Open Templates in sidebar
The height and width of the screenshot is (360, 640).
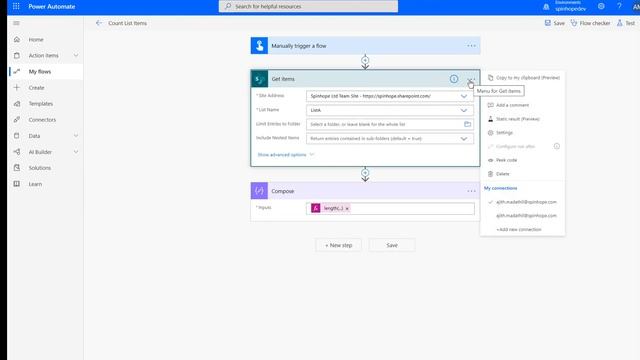click(x=41, y=104)
